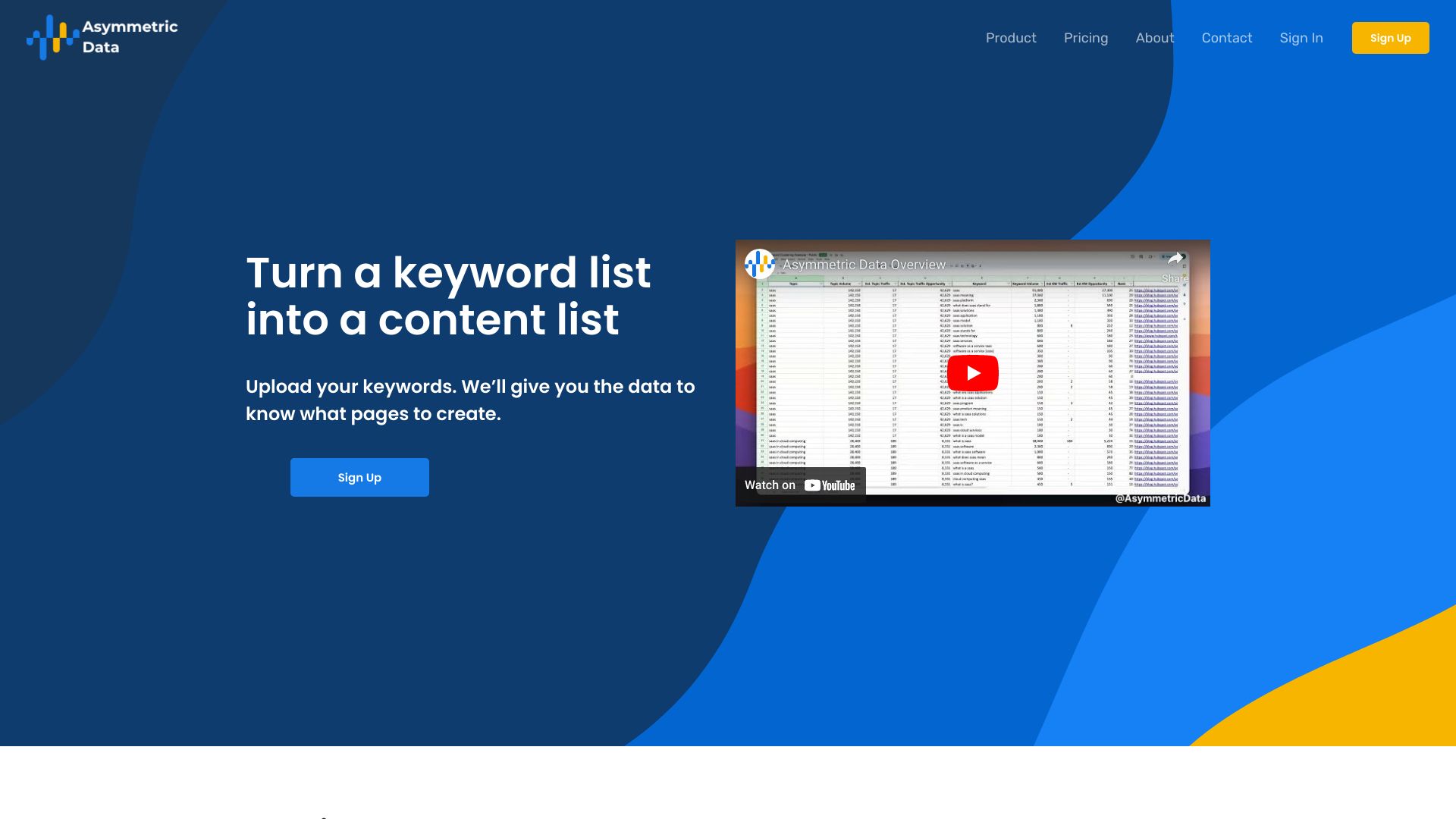Open the channel avatar inside the video player
The image size is (1456, 819).
760,264
